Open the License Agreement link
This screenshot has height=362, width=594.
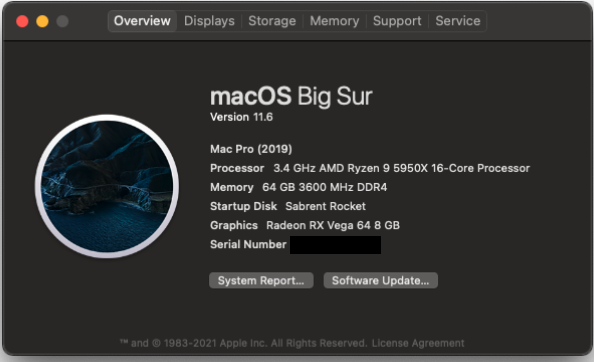[x=418, y=343]
